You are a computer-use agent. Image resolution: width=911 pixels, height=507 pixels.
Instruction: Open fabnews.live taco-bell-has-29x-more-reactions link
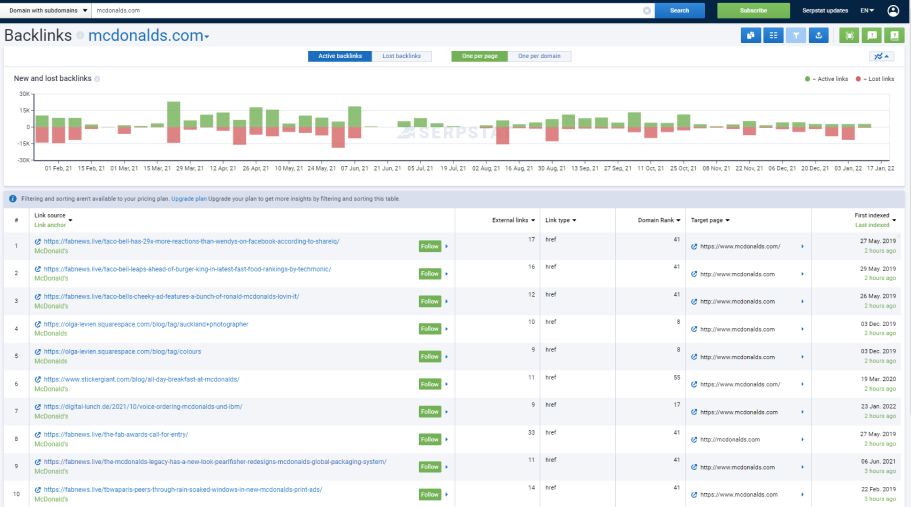(191, 242)
